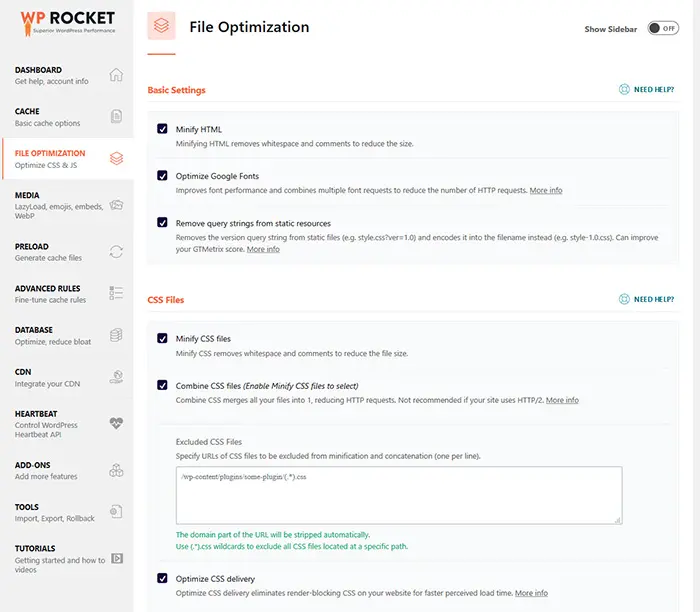Click the Basic Settings section heading
This screenshot has width=700, height=612.
176,90
